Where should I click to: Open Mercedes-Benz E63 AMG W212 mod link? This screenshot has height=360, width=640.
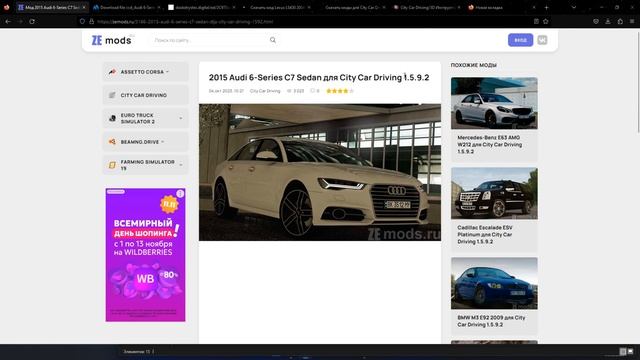489,144
